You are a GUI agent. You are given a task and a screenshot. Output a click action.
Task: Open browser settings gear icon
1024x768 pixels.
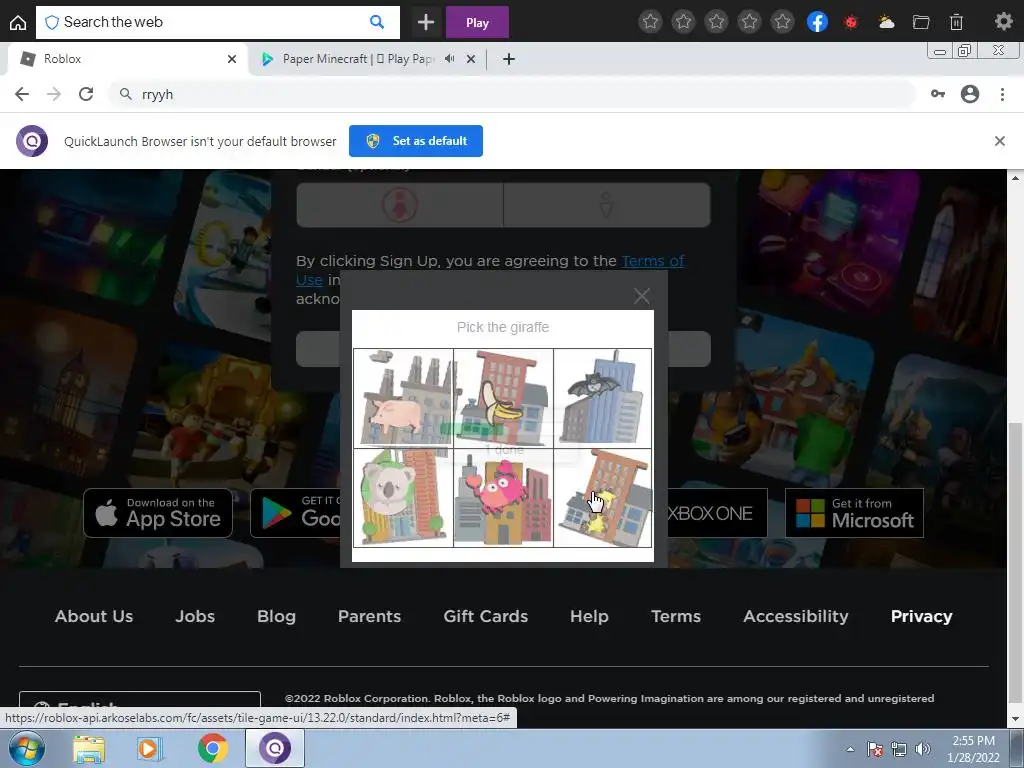pyautogui.click(x=1004, y=22)
